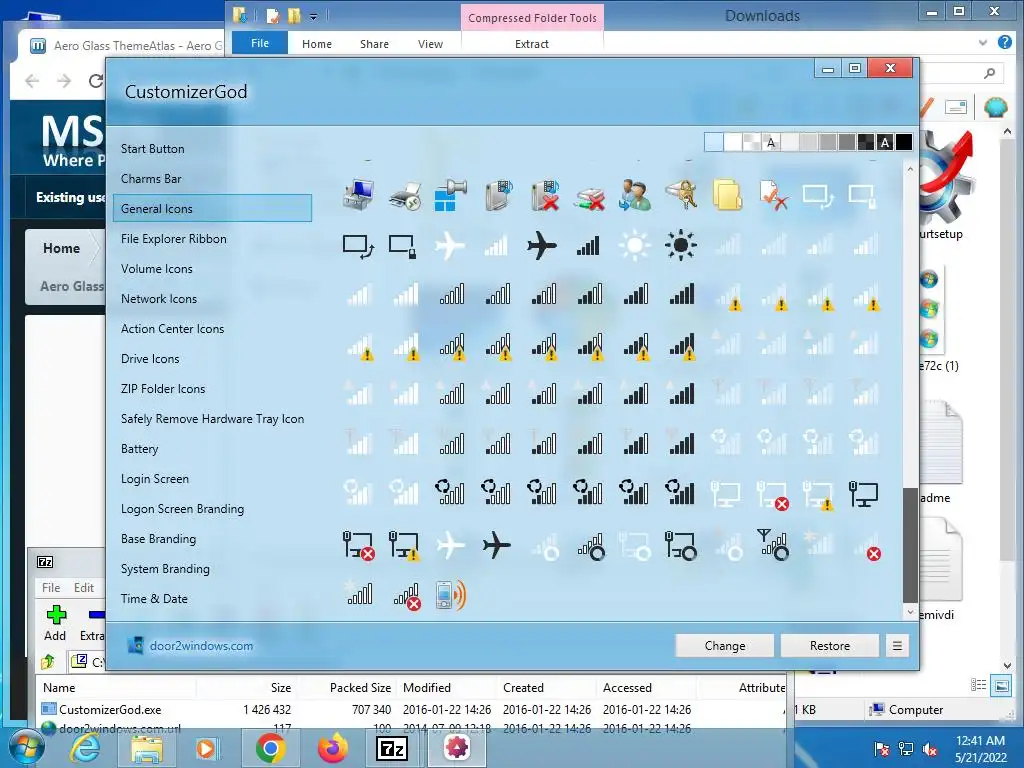Select the media device icon with red X
1024x768 pixels.
(x=543, y=195)
